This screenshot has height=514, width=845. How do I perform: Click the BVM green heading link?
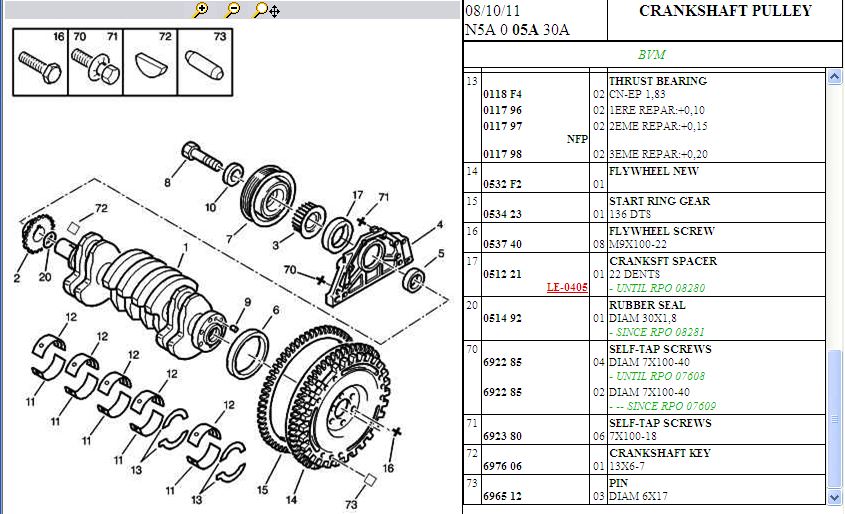pos(651,55)
